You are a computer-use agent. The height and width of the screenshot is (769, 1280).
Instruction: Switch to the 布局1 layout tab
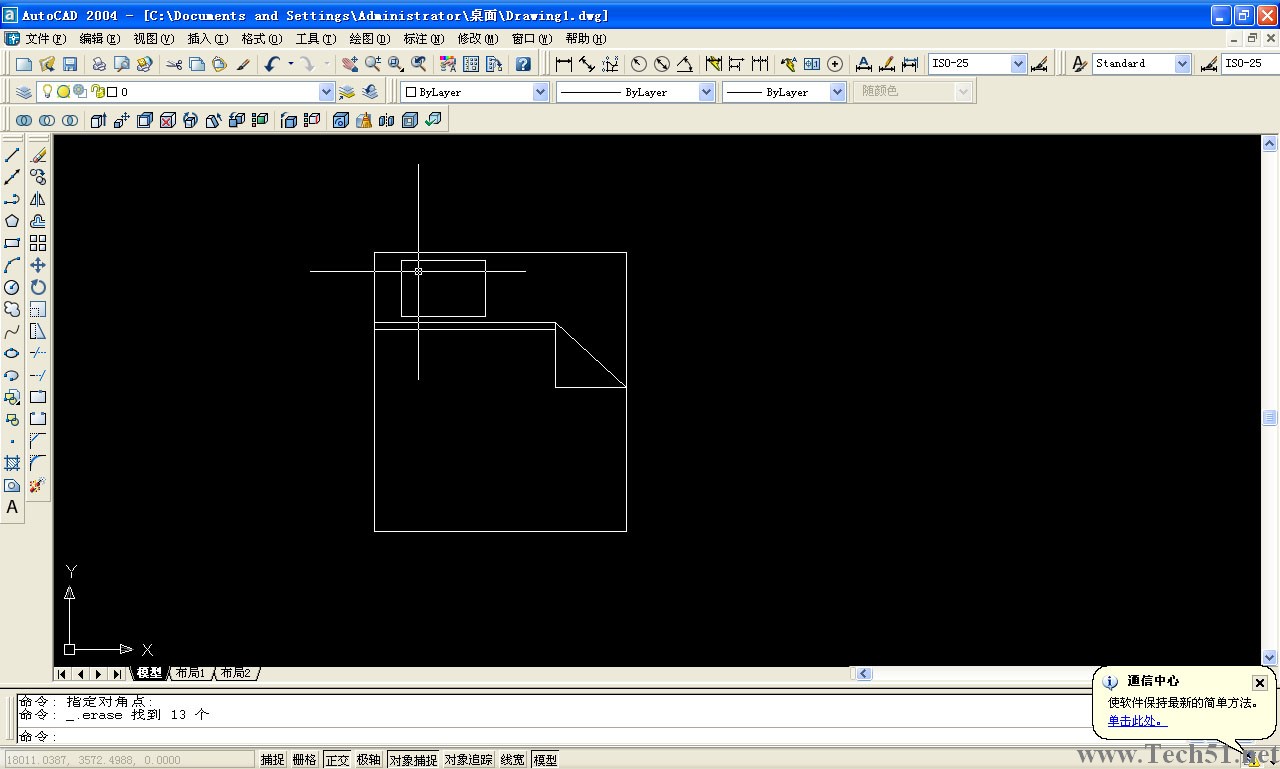pyautogui.click(x=190, y=673)
